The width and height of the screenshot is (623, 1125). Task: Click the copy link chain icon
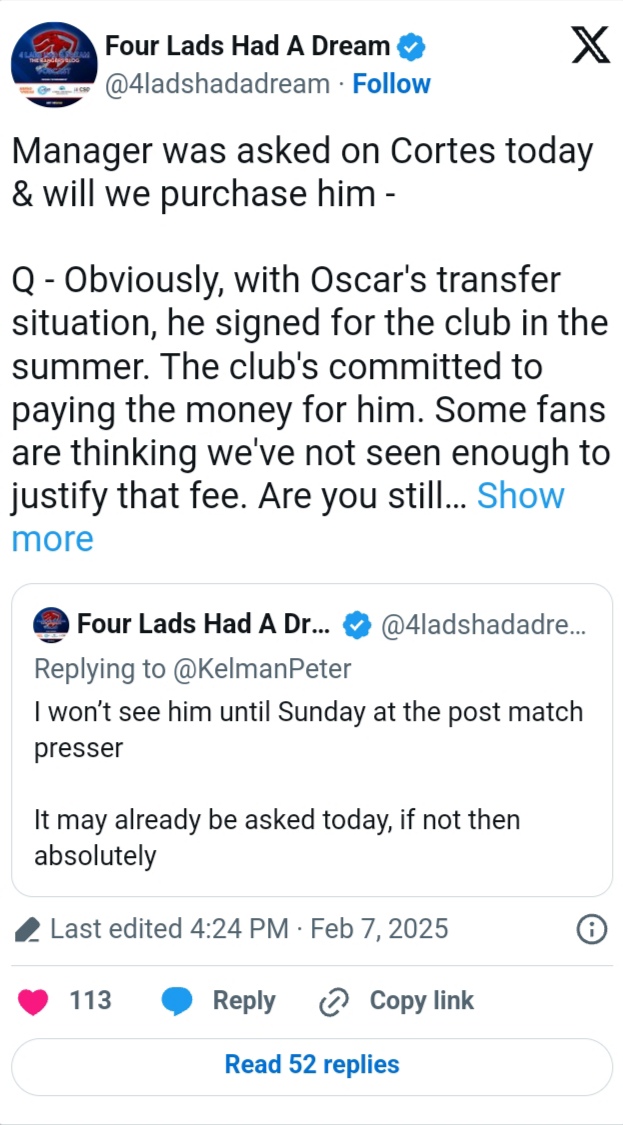click(332, 1002)
